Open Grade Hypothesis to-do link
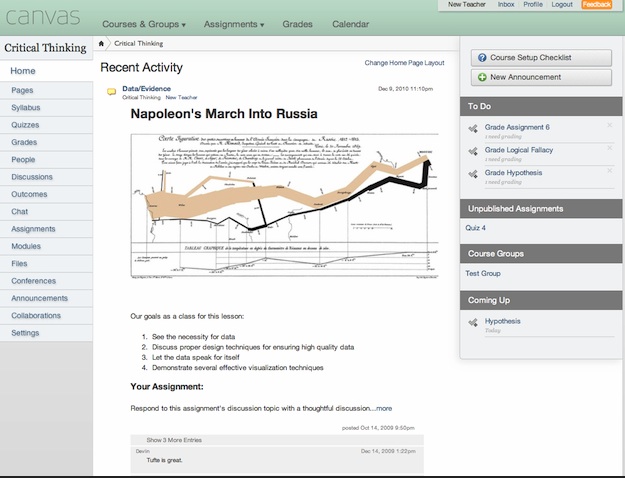This screenshot has height=478, width=625. 513,173
